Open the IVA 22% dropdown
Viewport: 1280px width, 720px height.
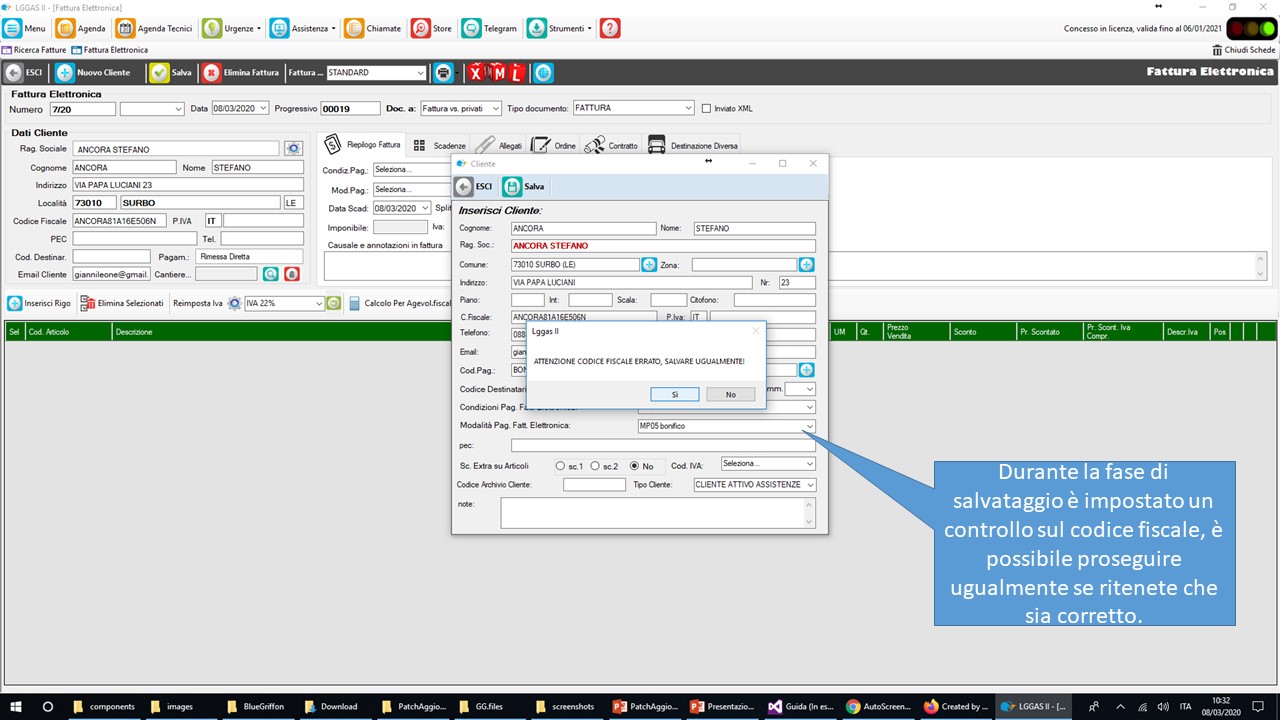pos(319,303)
